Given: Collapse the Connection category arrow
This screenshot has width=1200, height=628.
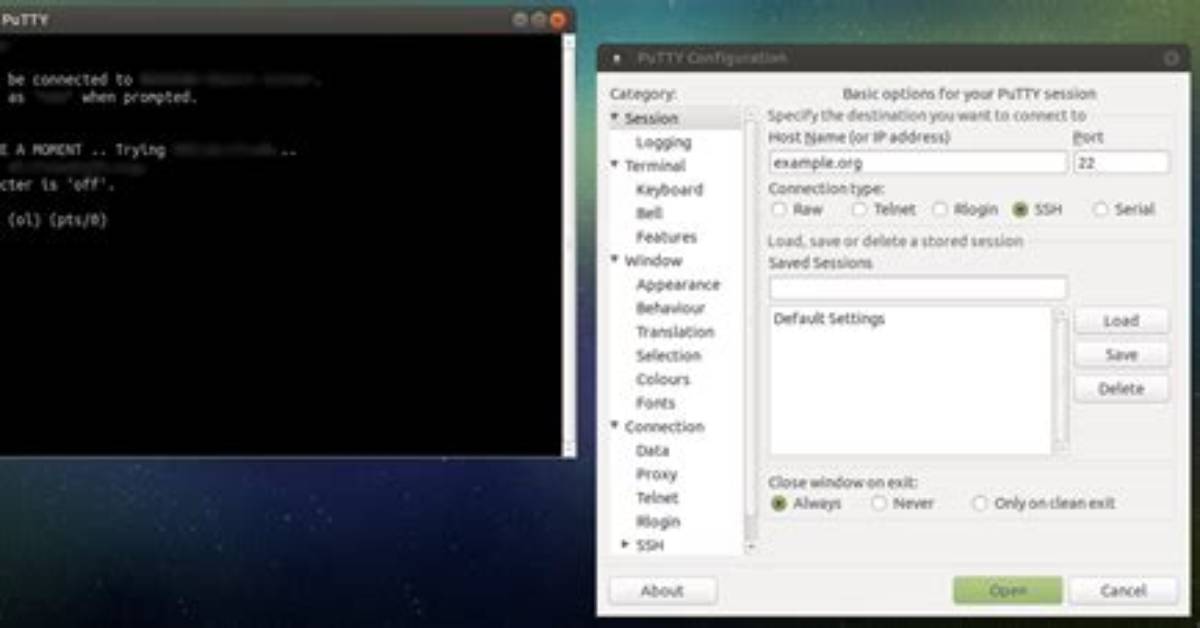Looking at the screenshot, I should pos(615,427).
